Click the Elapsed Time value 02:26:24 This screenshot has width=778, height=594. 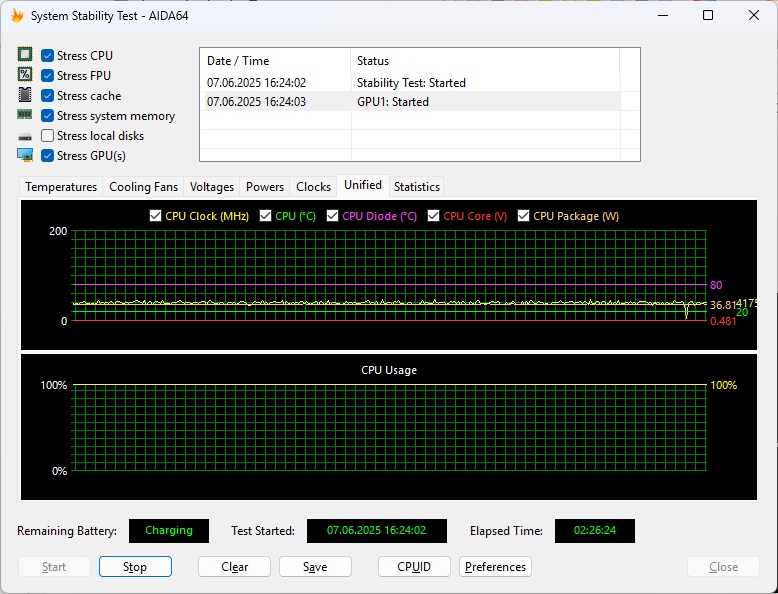(x=595, y=530)
